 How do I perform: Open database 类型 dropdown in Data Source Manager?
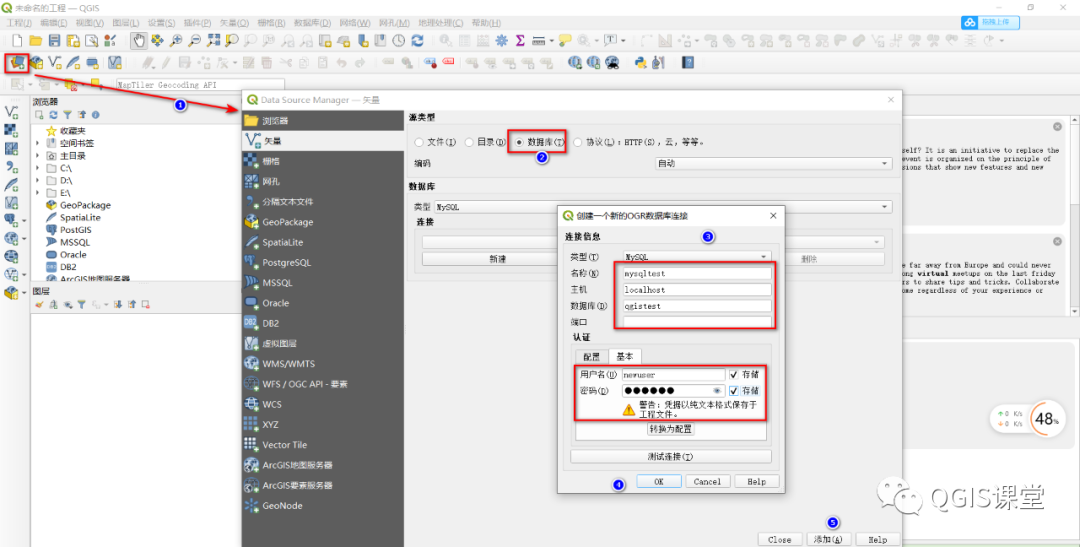click(663, 207)
